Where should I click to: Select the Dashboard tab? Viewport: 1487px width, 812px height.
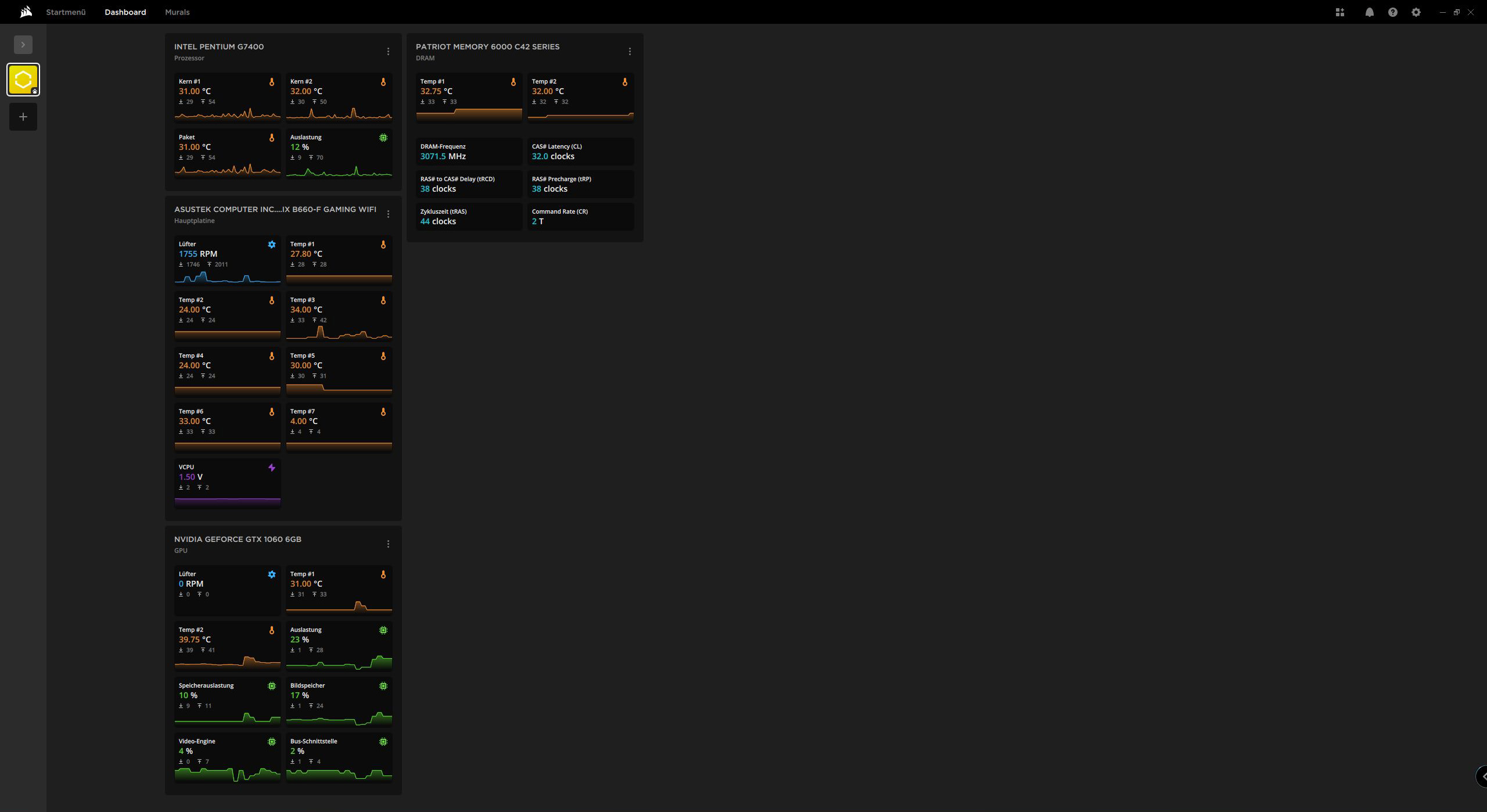coord(125,12)
